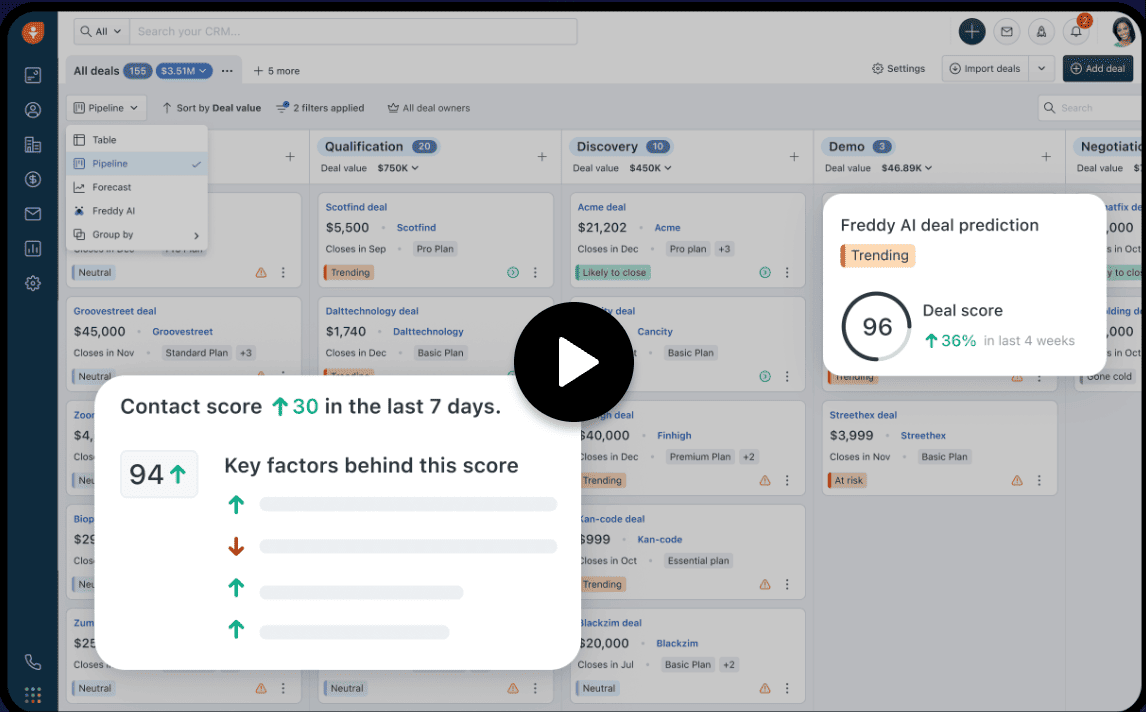Open the 2 filters applied control
Viewport: 1146px width, 712px height.
click(320, 107)
